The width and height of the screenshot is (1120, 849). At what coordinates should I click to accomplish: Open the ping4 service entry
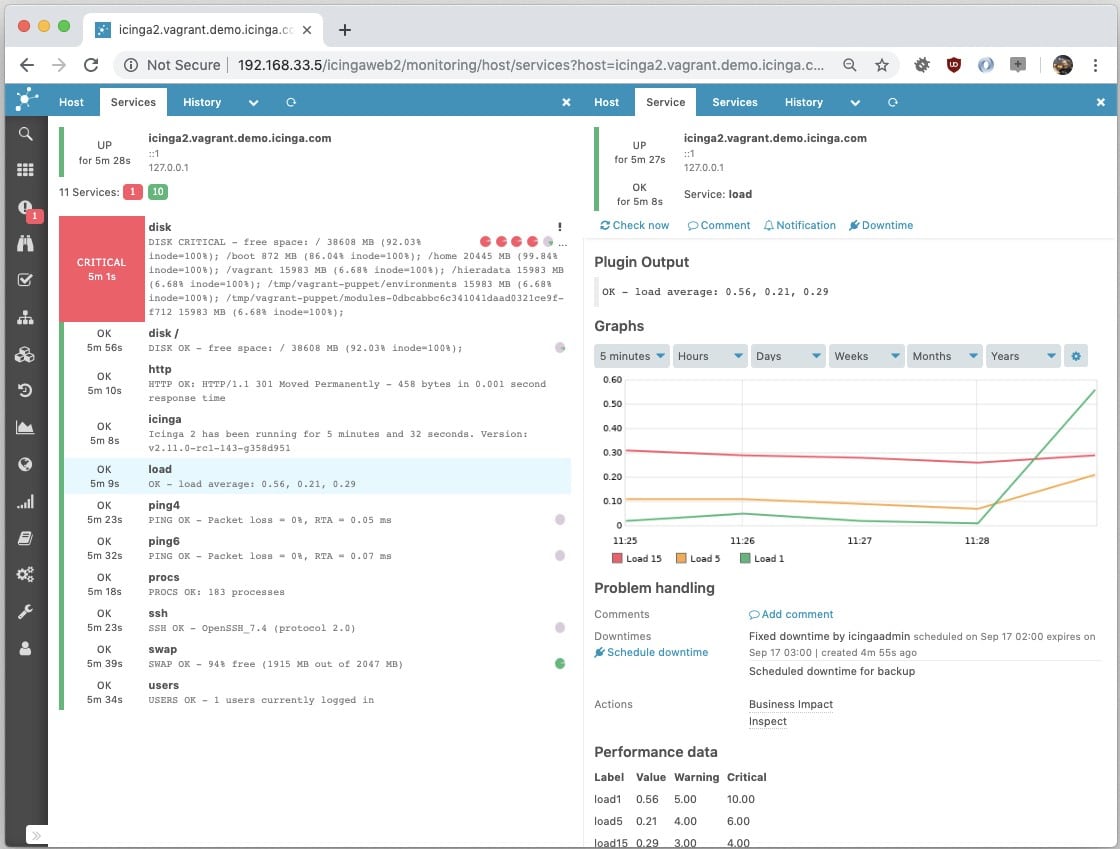tap(315, 512)
